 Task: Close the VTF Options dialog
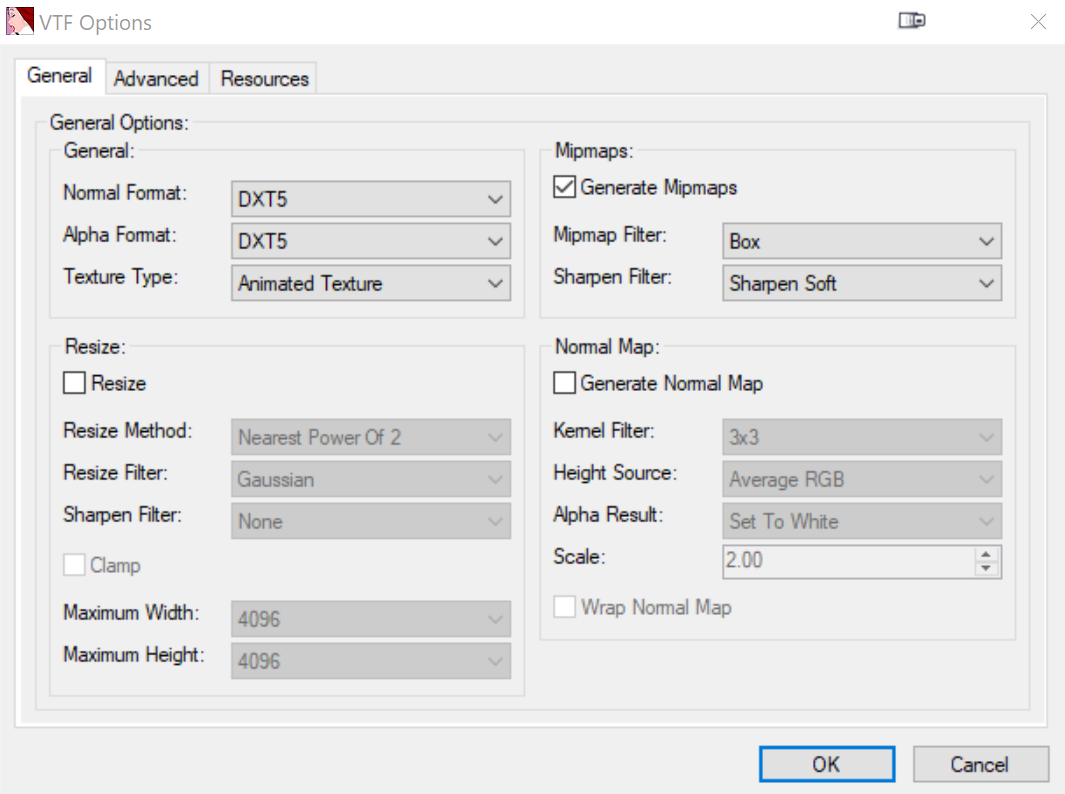1038,21
